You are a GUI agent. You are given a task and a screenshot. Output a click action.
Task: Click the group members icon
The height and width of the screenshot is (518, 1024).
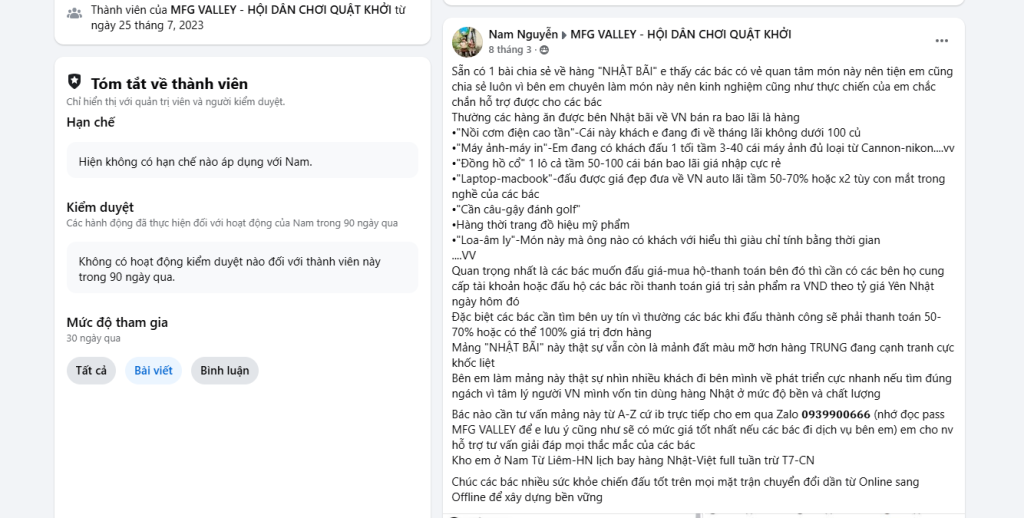pos(75,12)
